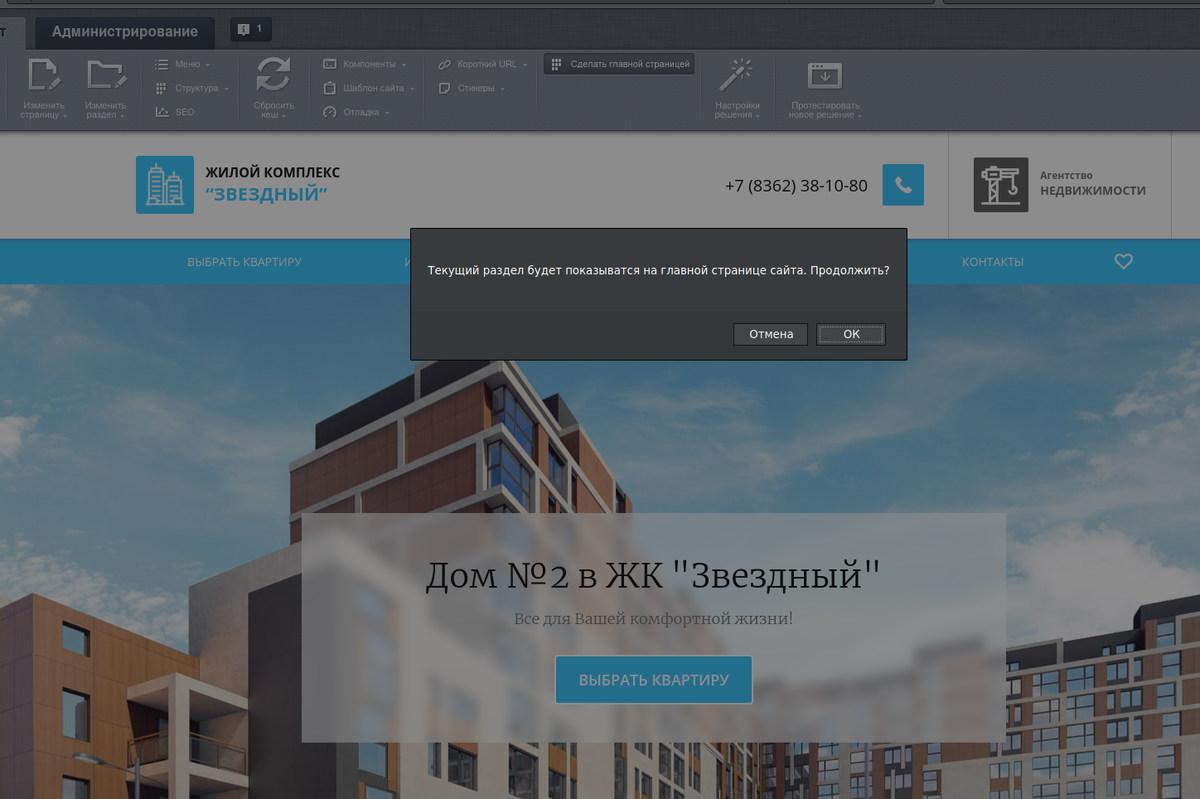Viewport: 1200px width, 799px height.
Task: Click the Протестировать новое решение icon
Action: point(825,76)
